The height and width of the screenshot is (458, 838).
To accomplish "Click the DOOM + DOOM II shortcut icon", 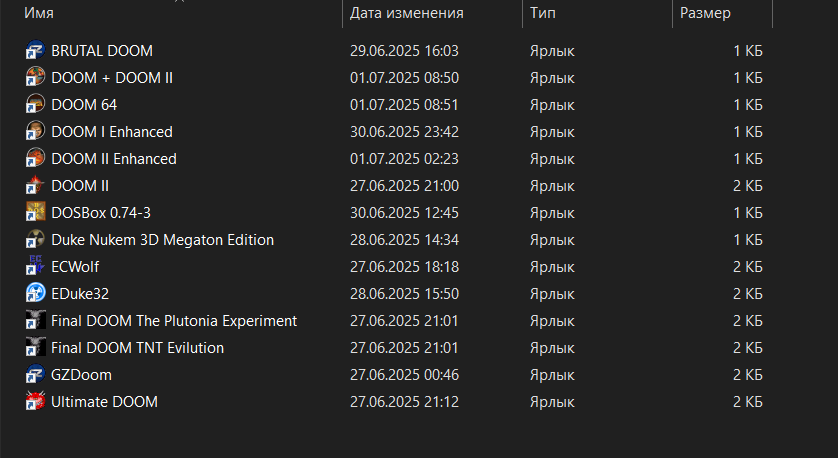I will (35, 77).
